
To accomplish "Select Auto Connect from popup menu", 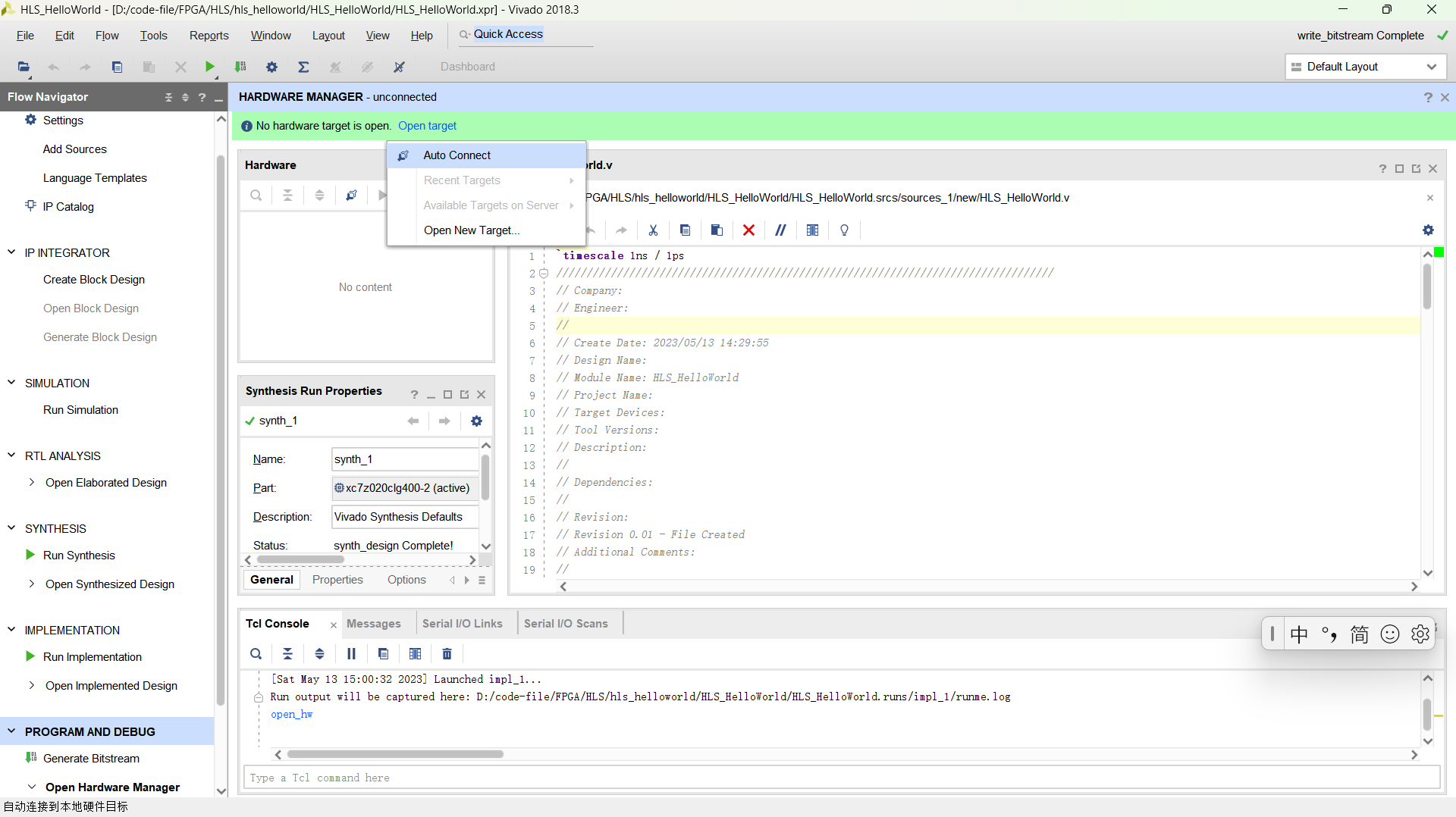I will (x=486, y=155).
